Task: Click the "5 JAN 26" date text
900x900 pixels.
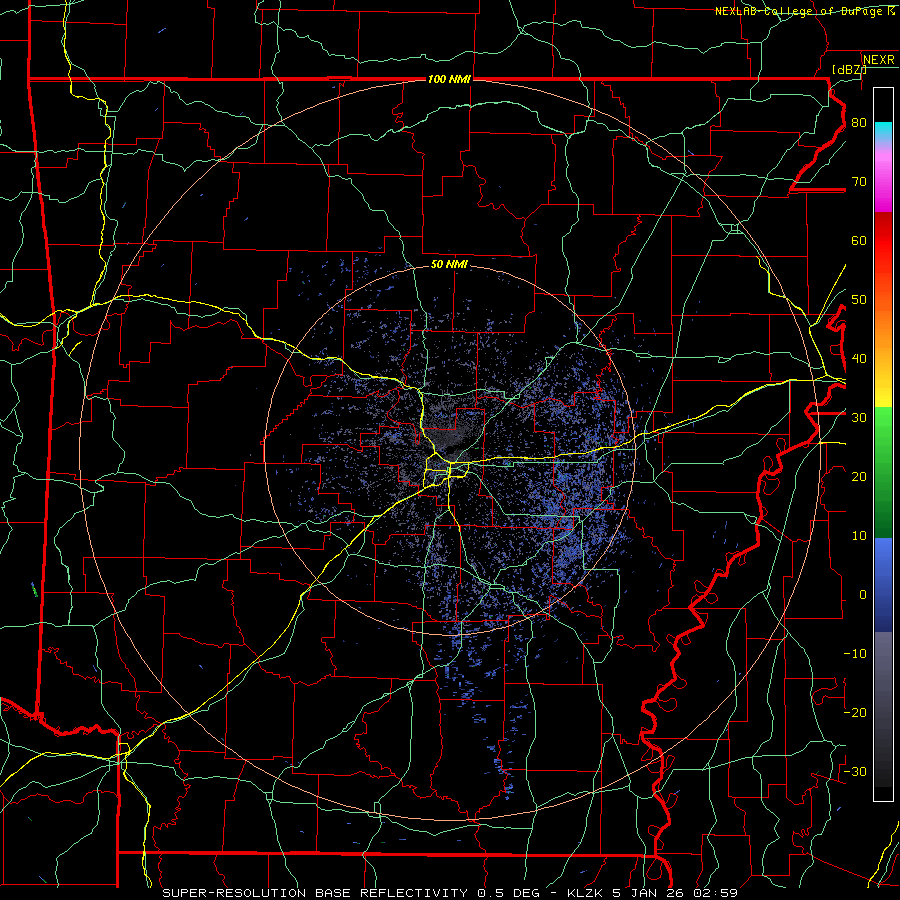Action: coord(647,893)
